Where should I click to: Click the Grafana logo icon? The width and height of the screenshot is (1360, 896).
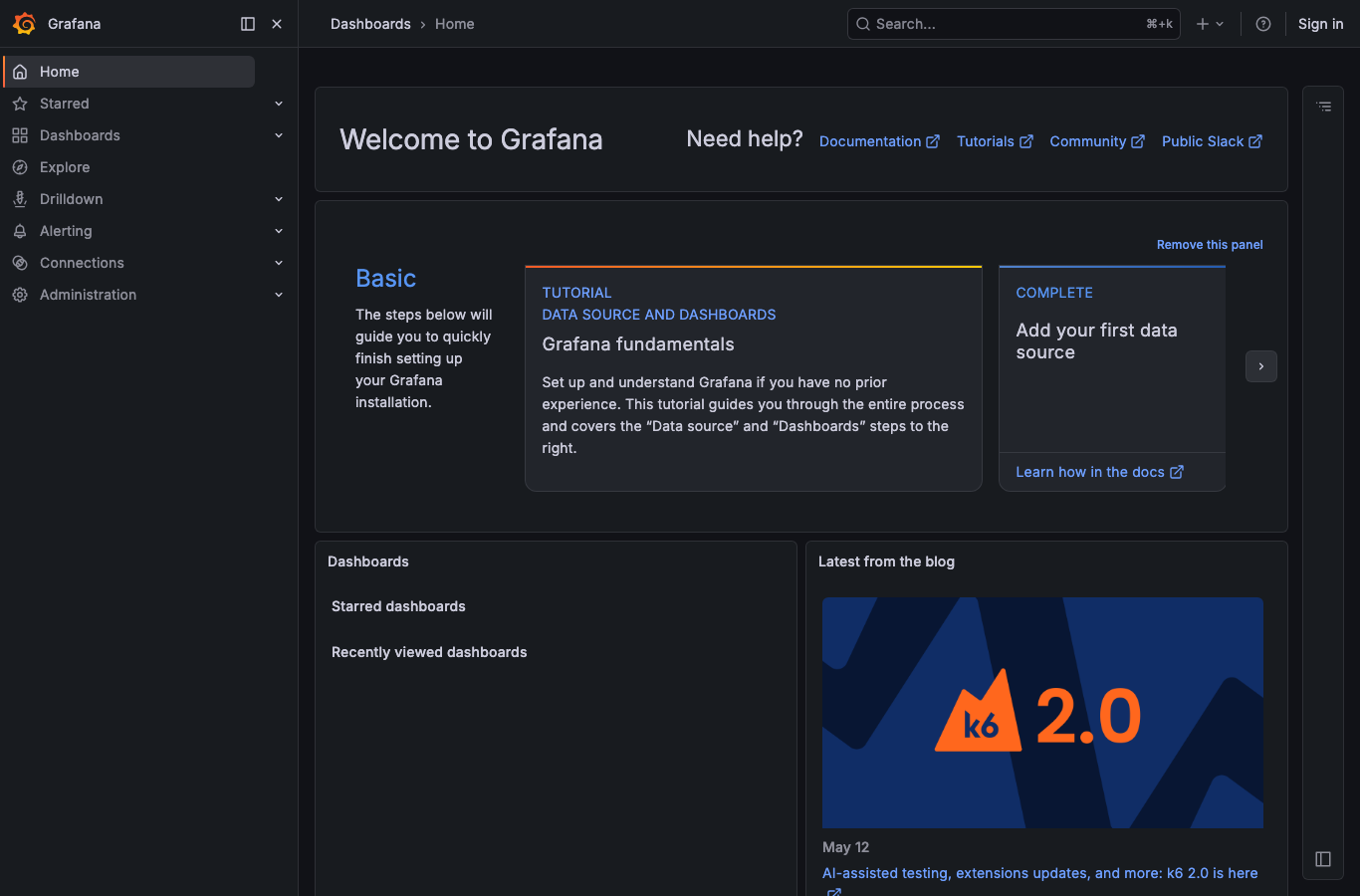(x=25, y=24)
